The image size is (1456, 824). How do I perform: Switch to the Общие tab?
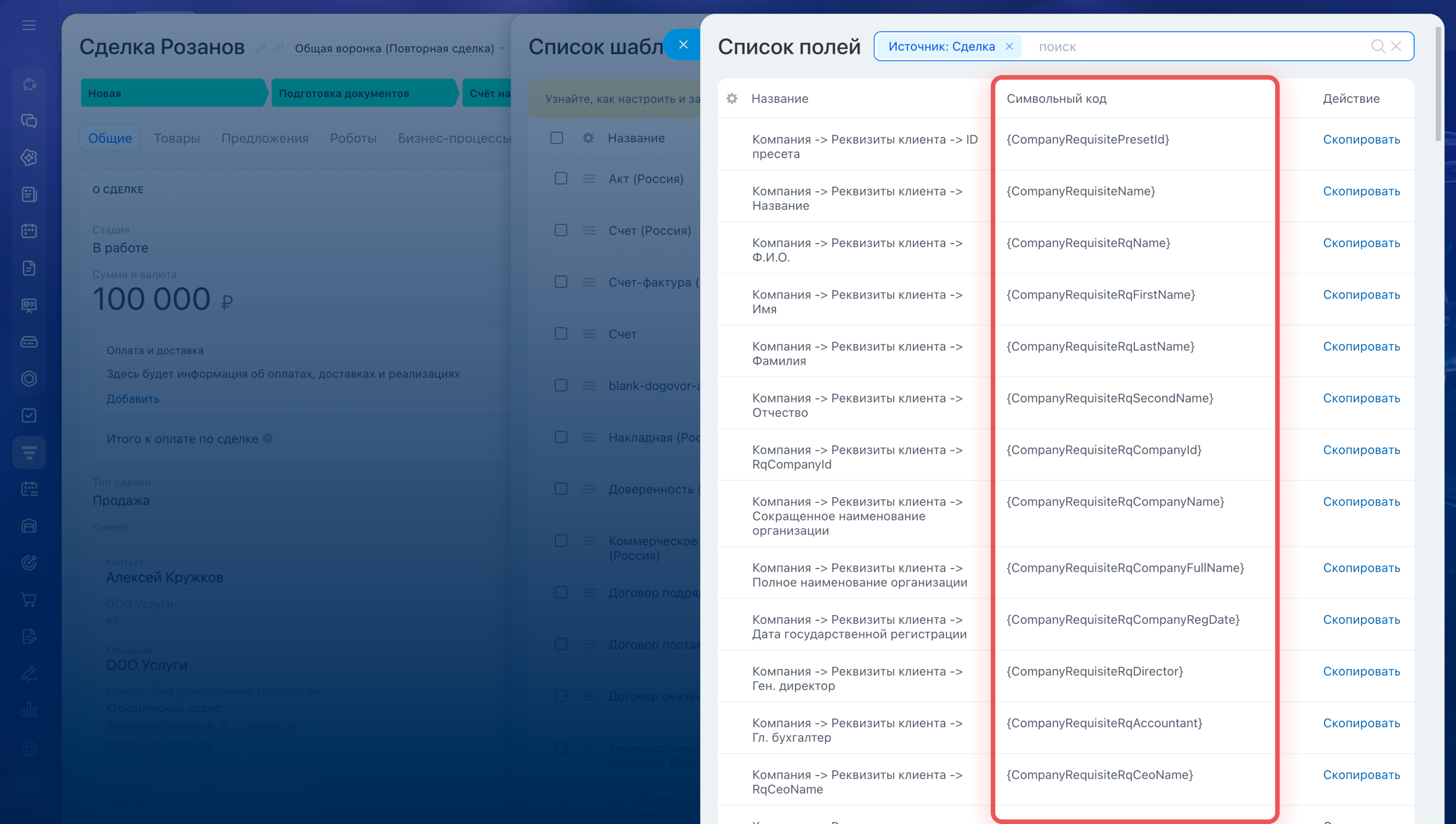pos(110,138)
